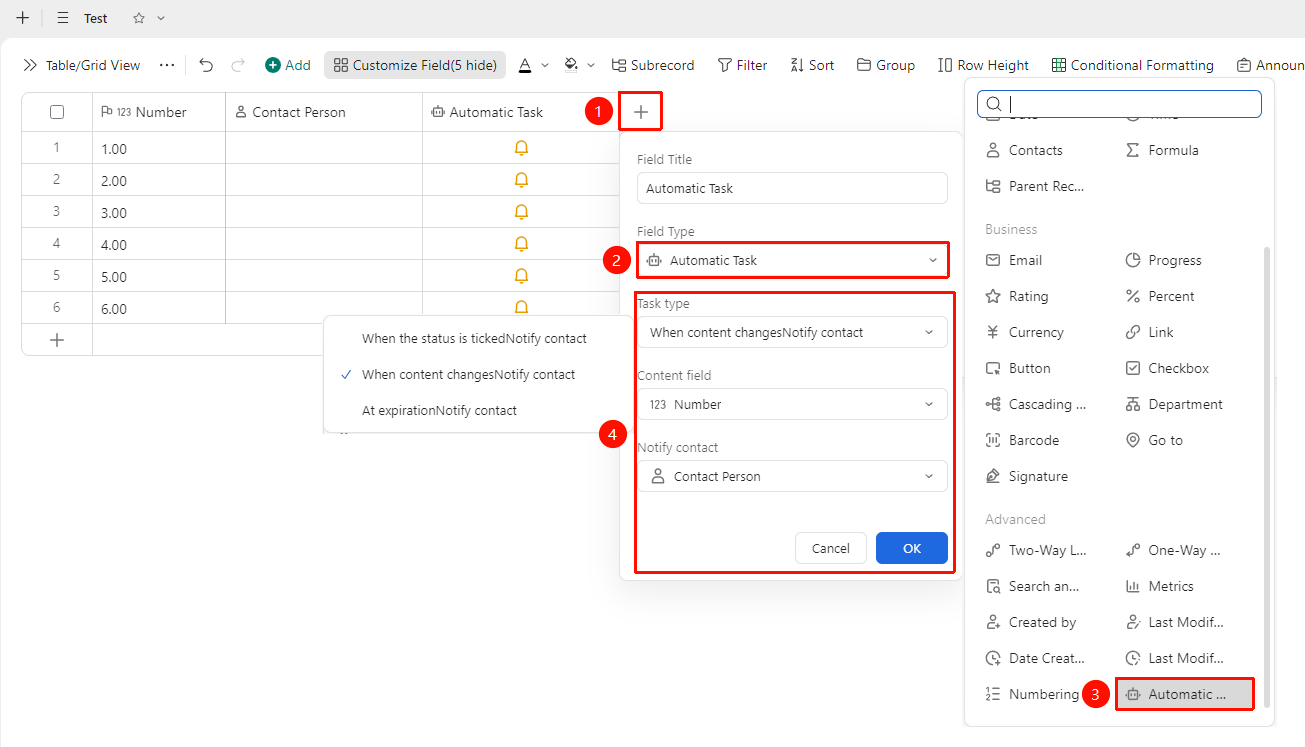The image size is (1305, 747).
Task: Click the undo arrow in toolbar
Action: pyautogui.click(x=206, y=65)
